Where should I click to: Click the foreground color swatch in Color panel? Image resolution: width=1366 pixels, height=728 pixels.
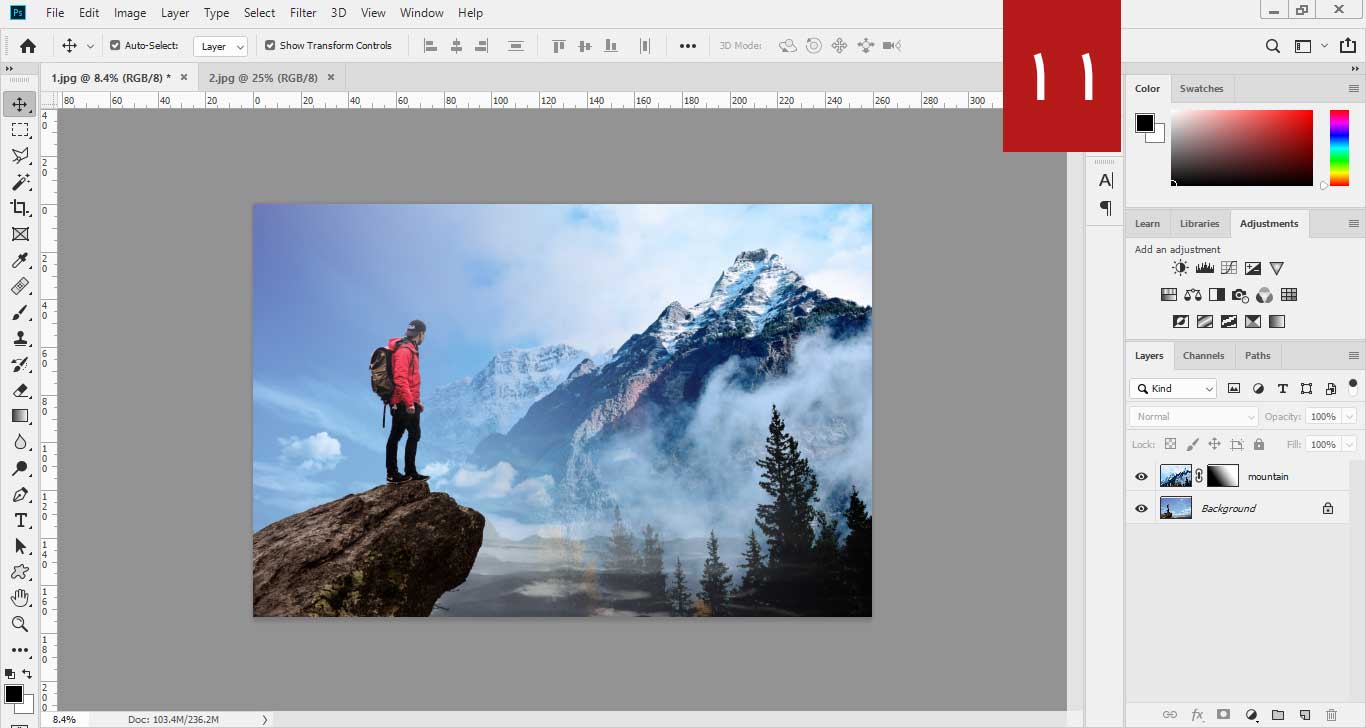[x=1145, y=123]
